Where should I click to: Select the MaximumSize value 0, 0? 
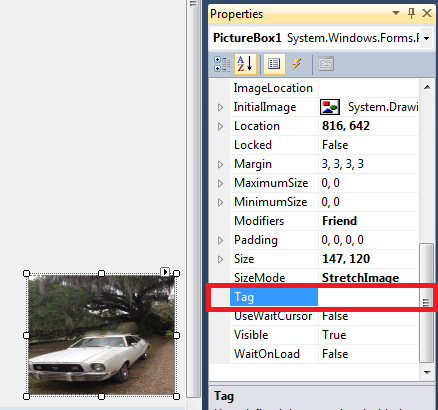point(330,183)
